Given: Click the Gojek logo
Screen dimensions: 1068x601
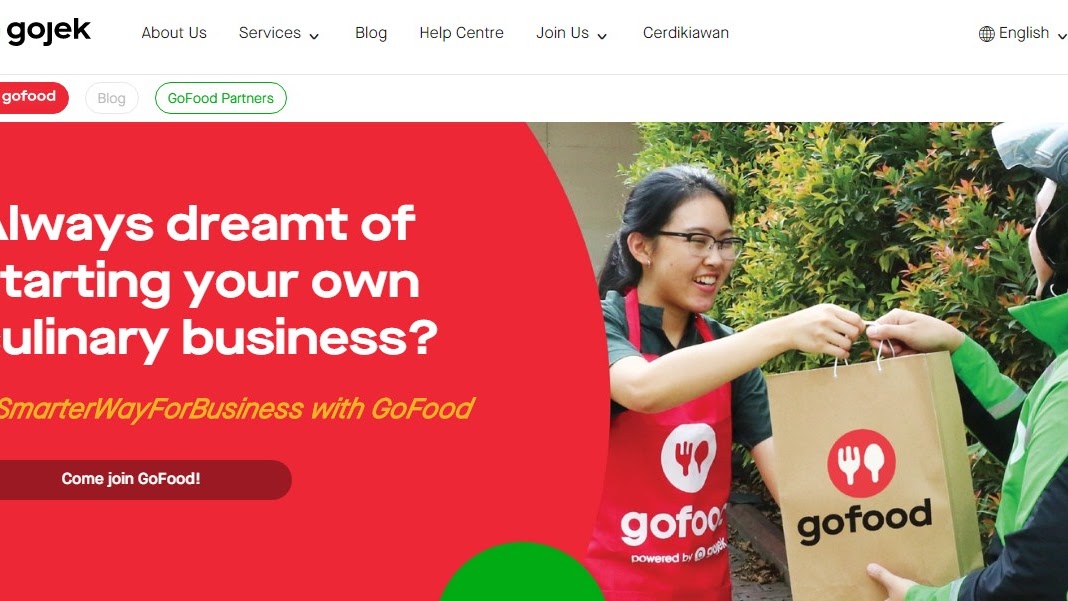Looking at the screenshot, I should pyautogui.click(x=48, y=31).
